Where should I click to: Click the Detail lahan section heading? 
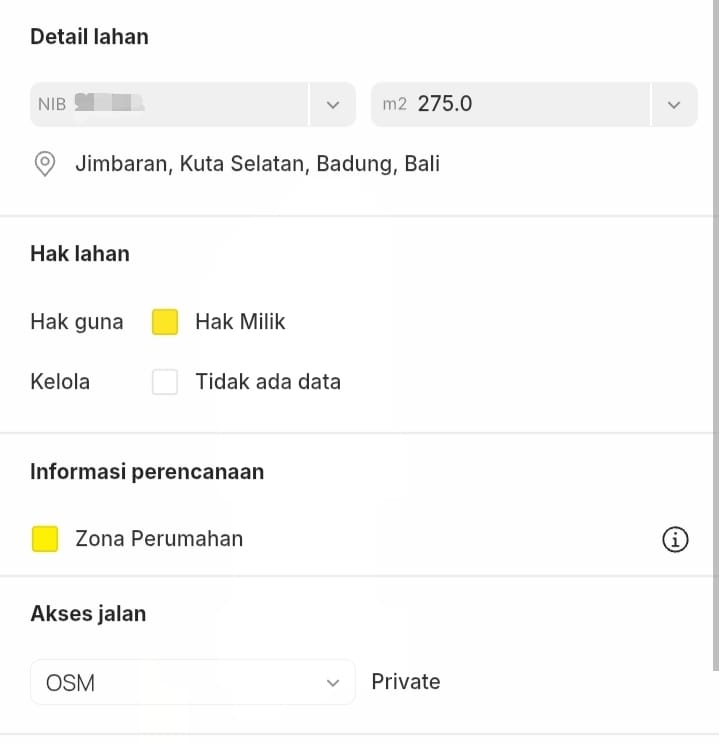pyautogui.click(x=89, y=37)
